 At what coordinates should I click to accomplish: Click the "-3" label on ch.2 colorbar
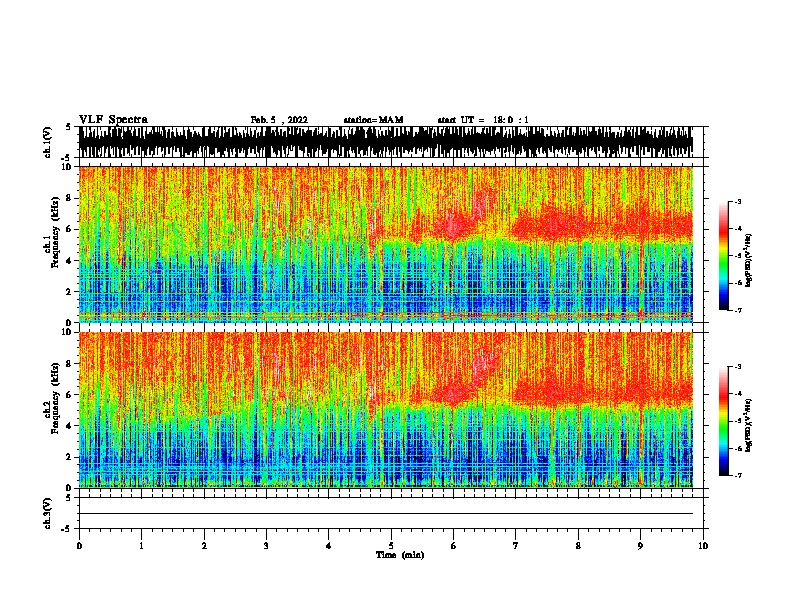coord(737,367)
